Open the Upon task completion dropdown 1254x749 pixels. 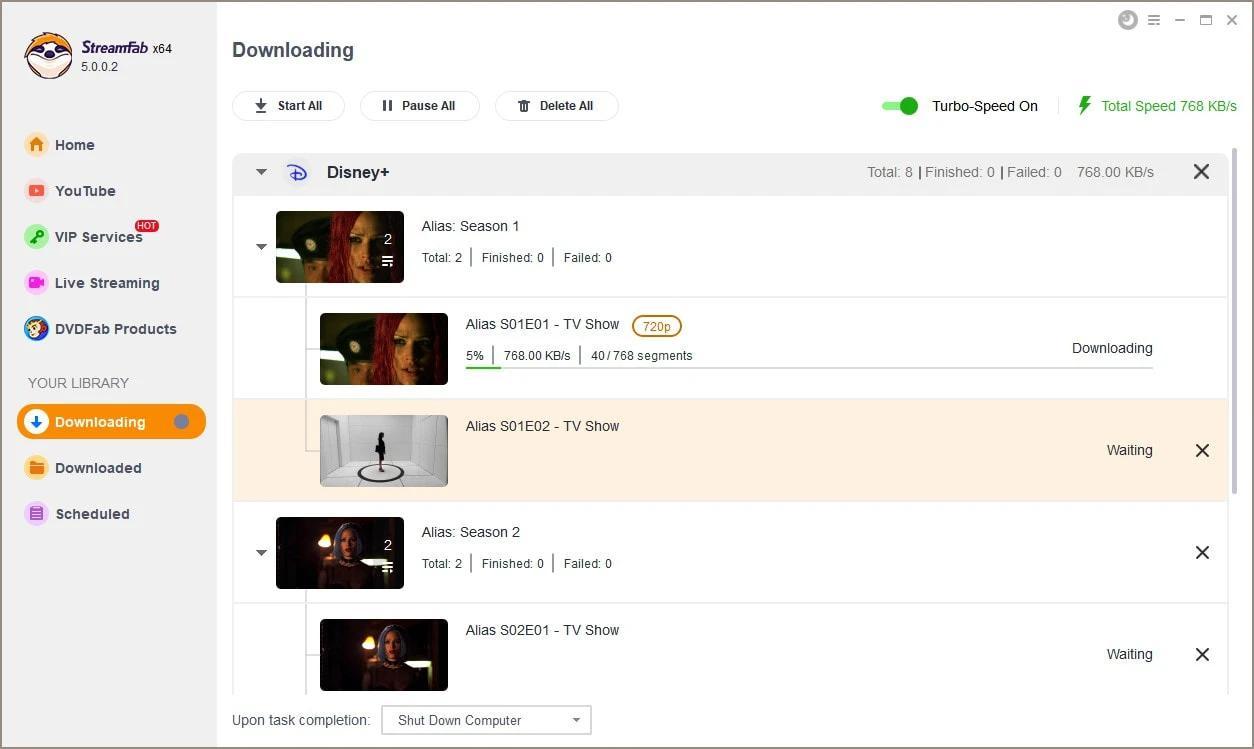pos(486,720)
